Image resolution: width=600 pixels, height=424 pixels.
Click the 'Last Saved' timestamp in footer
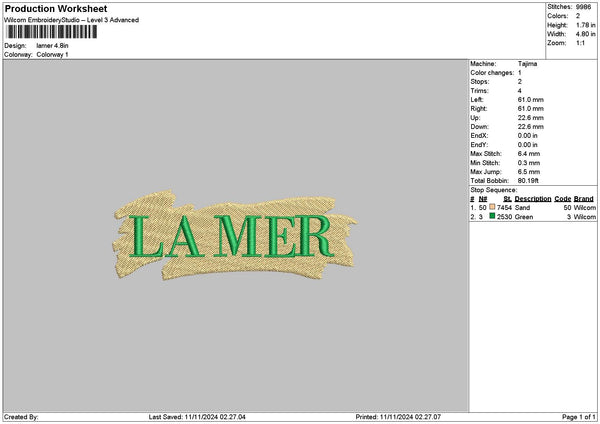tap(197, 417)
